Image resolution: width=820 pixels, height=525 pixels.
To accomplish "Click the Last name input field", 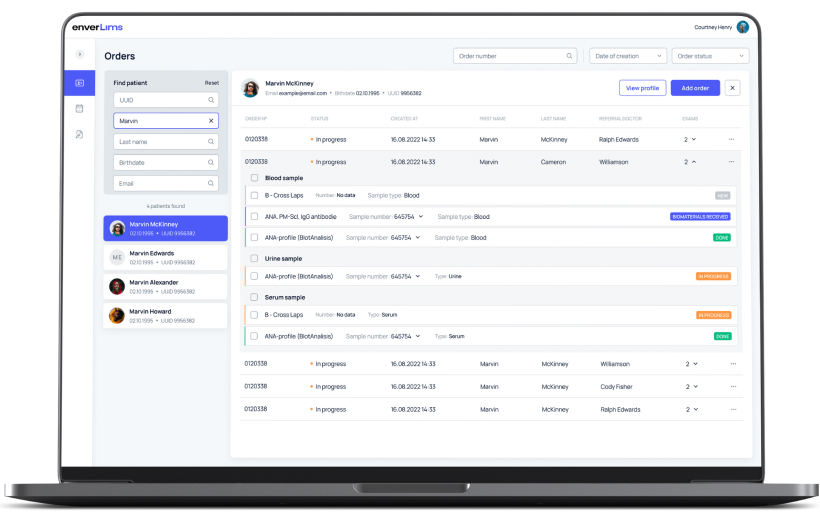I will (160, 142).
